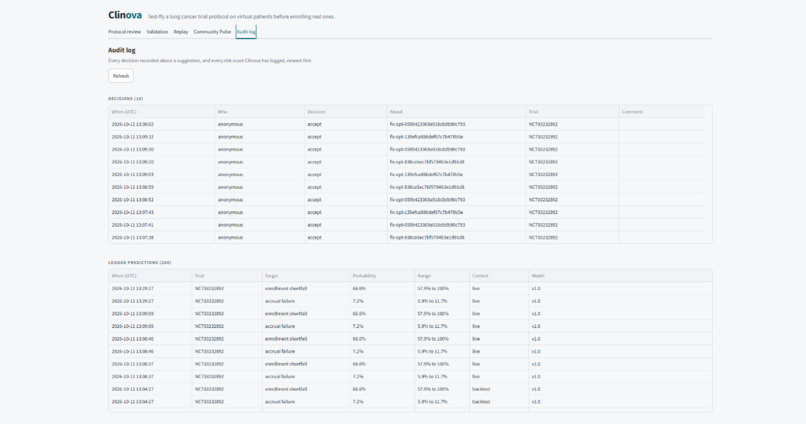Click Trial header in Logged predictions table
This screenshot has height=424, width=806.
pos(199,276)
